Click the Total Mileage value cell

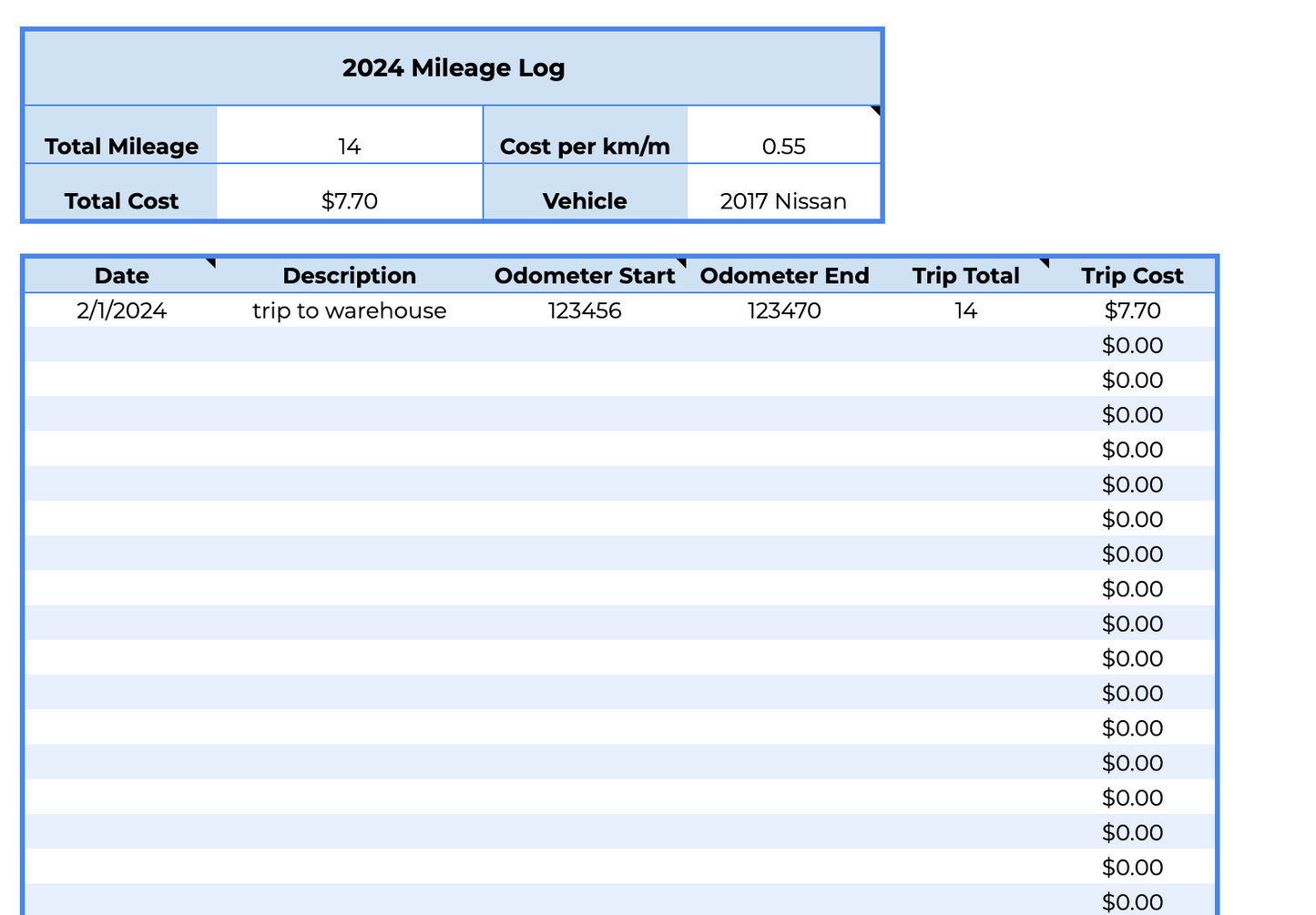349,147
